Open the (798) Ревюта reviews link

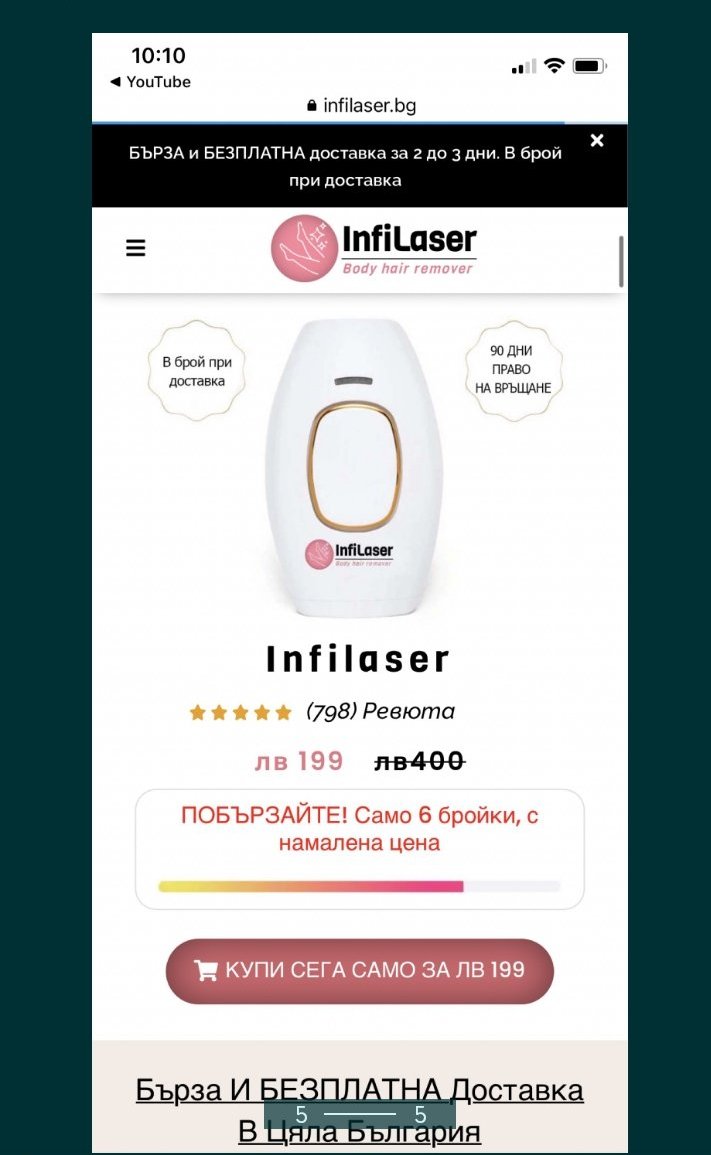380,711
